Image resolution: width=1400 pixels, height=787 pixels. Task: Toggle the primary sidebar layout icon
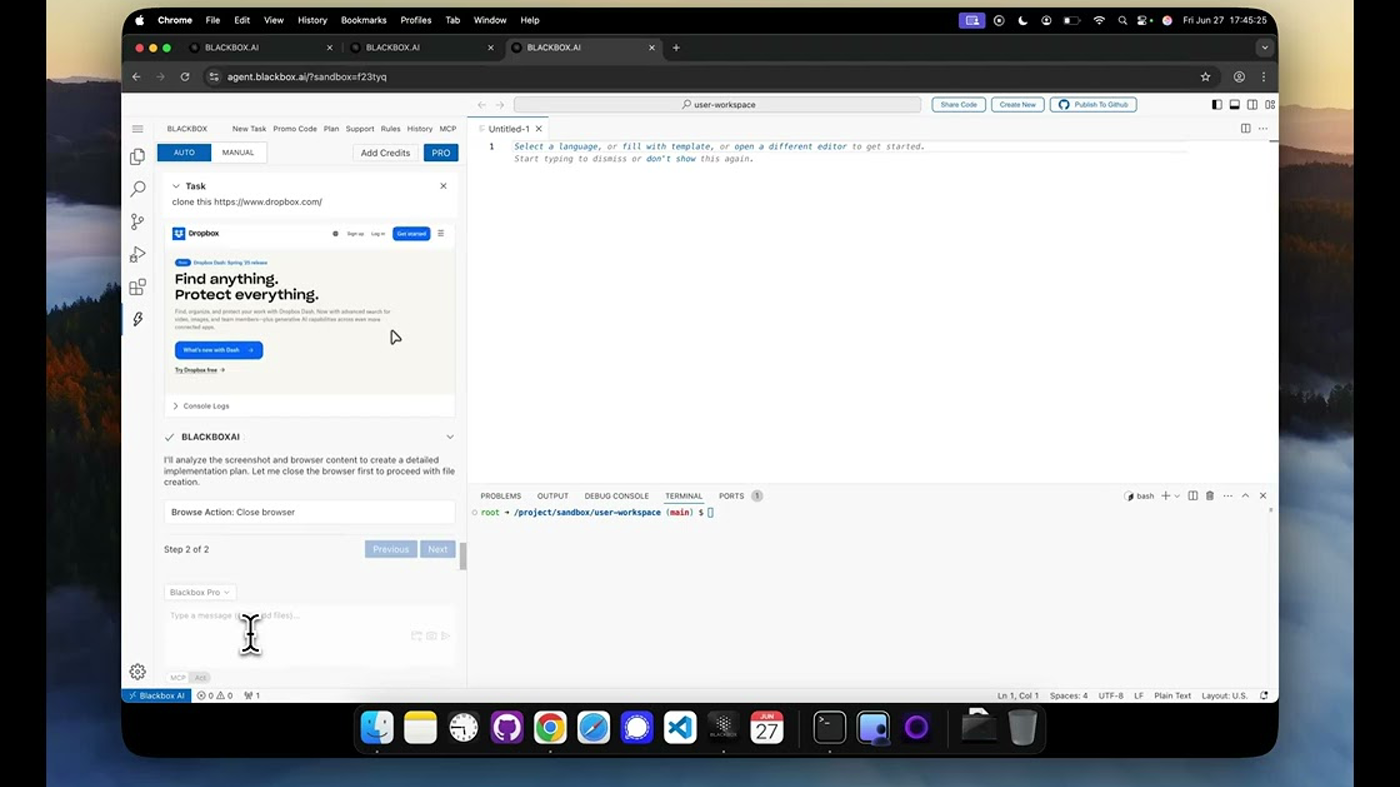pos(1217,105)
